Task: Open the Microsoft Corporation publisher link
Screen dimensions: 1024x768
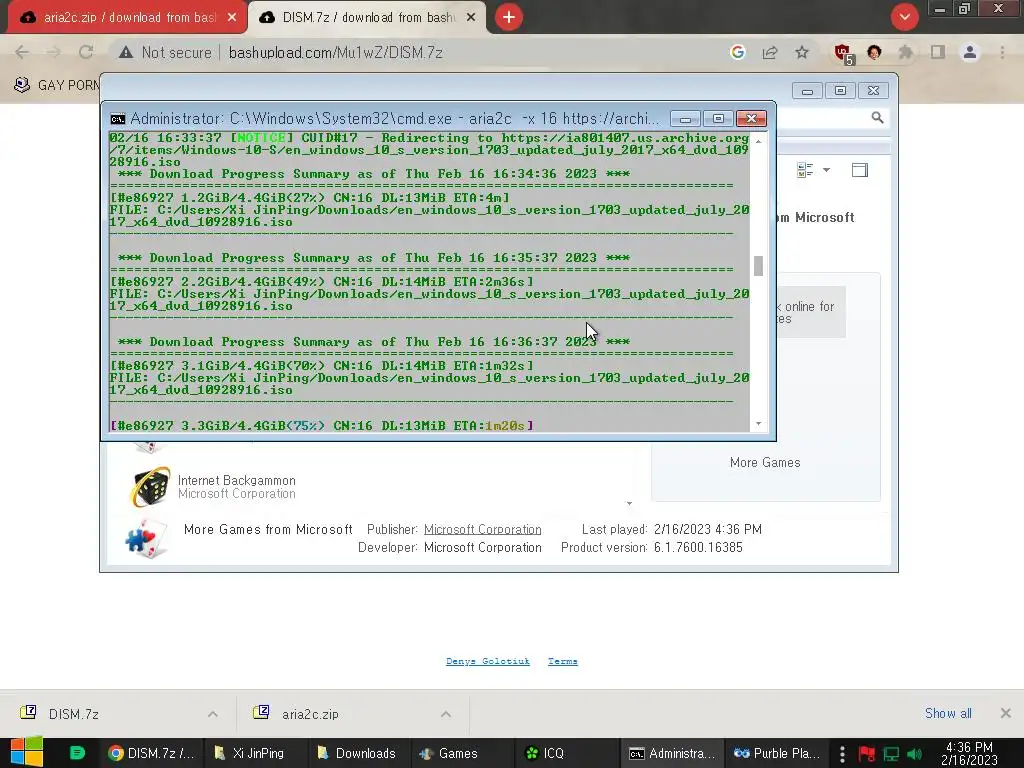Action: click(x=483, y=530)
